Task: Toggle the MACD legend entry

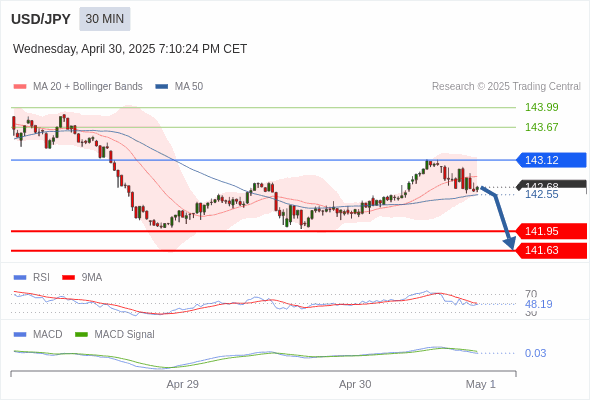Action: coord(38,334)
